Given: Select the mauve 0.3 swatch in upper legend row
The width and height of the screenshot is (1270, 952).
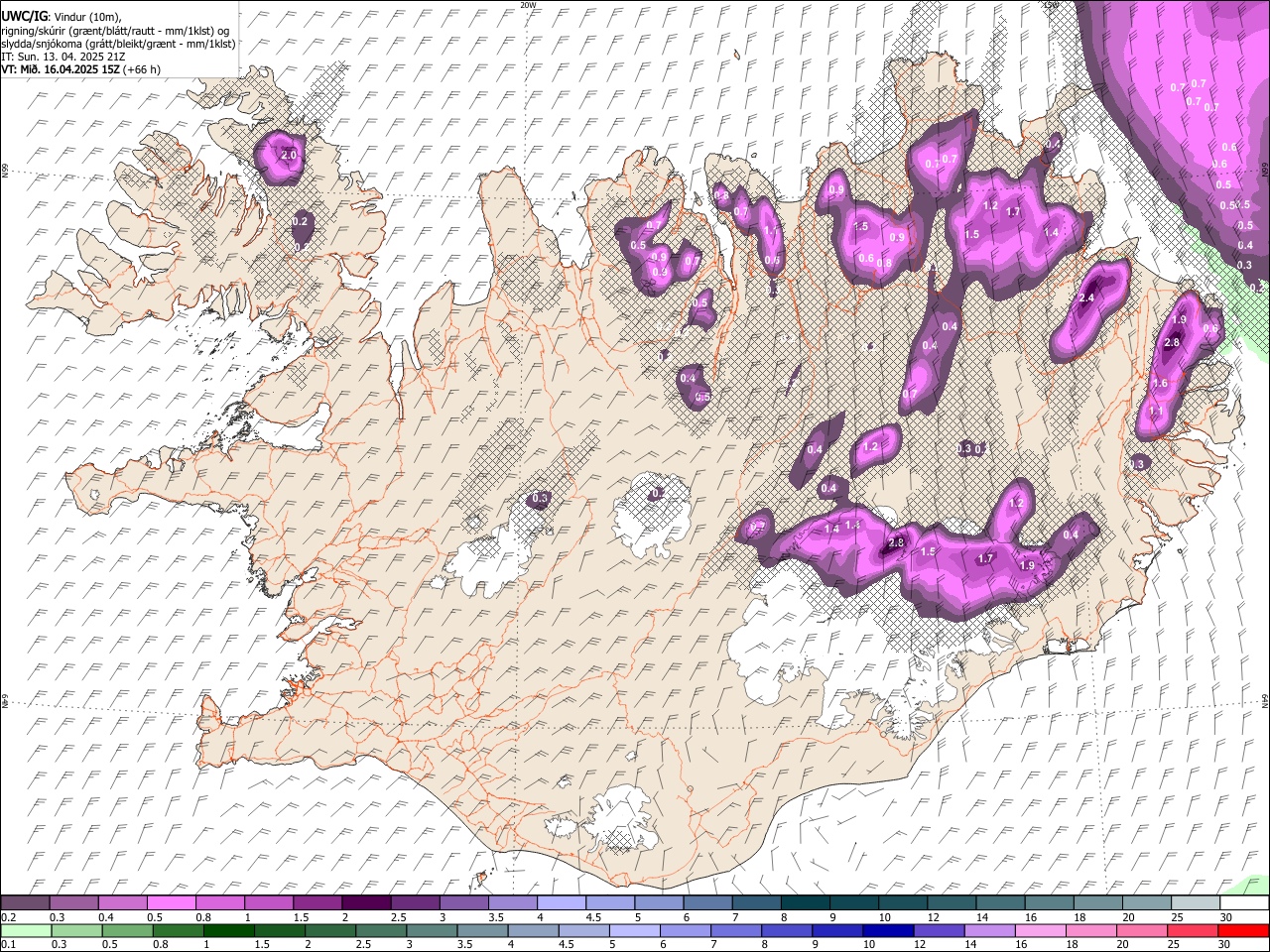Looking at the screenshot, I should (74, 903).
